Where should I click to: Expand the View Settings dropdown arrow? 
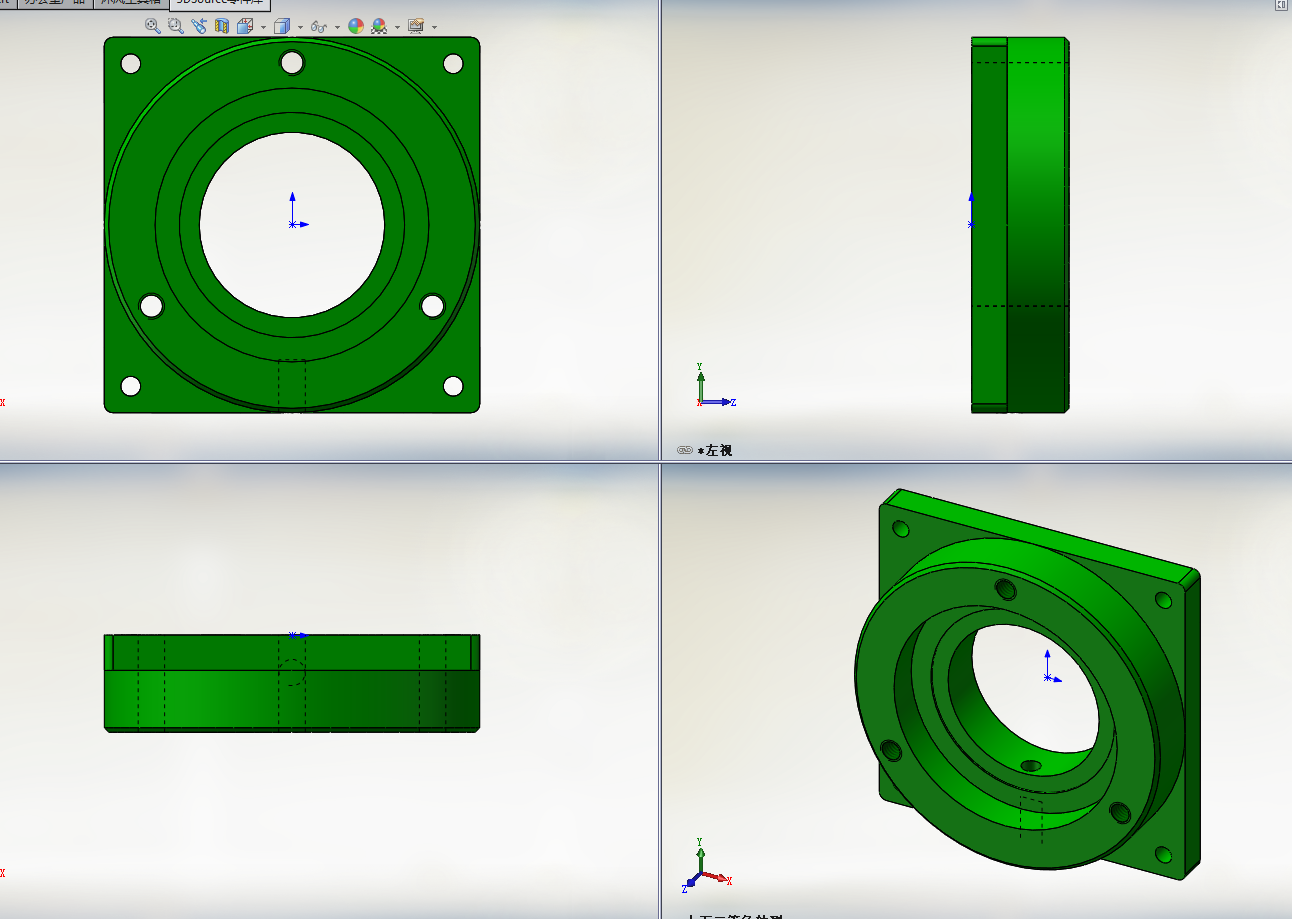(x=435, y=27)
